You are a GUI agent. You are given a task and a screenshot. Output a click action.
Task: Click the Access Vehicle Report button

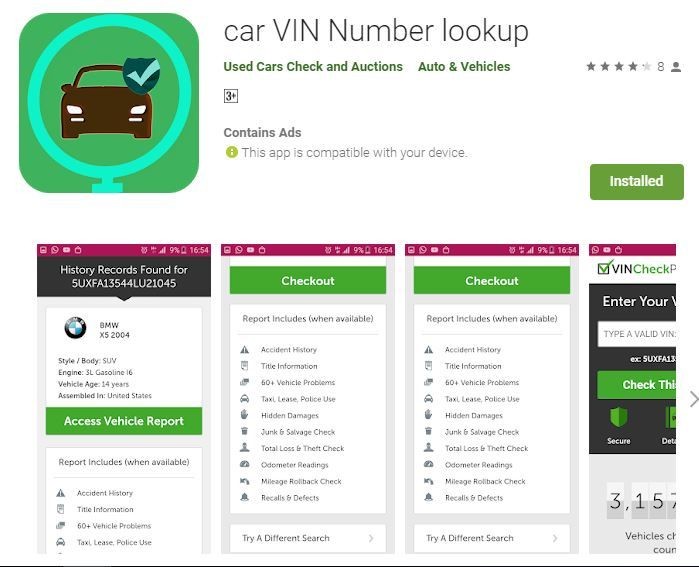124,421
